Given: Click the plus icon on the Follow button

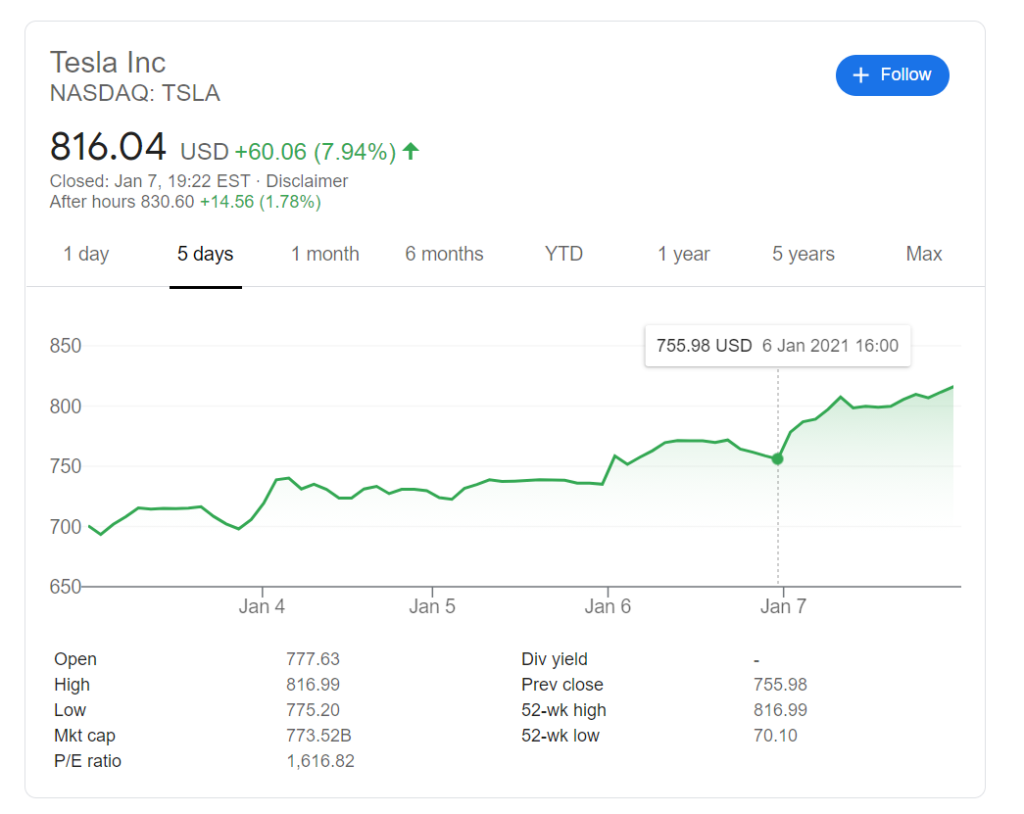Looking at the screenshot, I should (x=860, y=74).
